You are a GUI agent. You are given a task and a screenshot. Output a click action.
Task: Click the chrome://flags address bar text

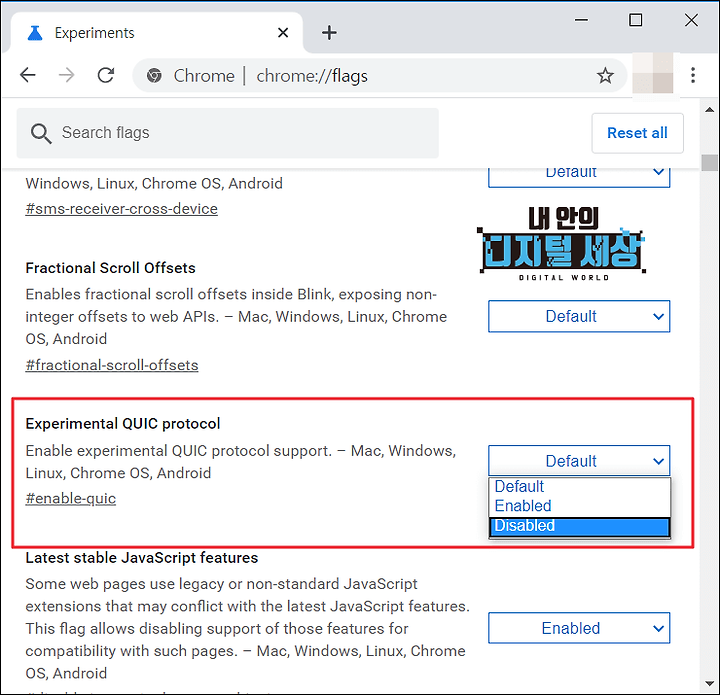(x=312, y=76)
